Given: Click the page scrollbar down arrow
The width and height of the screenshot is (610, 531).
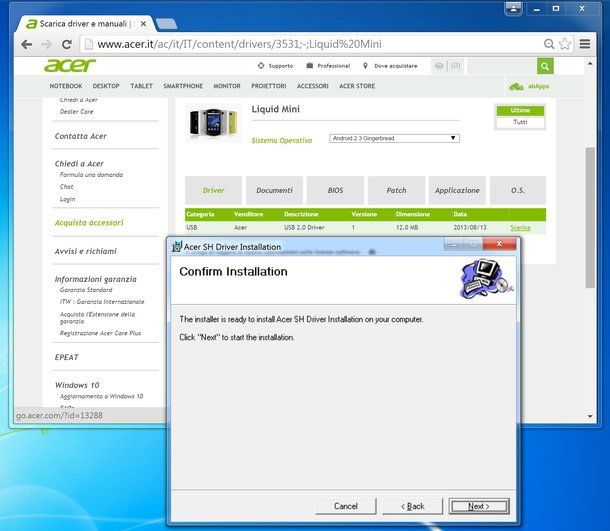Looking at the screenshot, I should point(590,416).
